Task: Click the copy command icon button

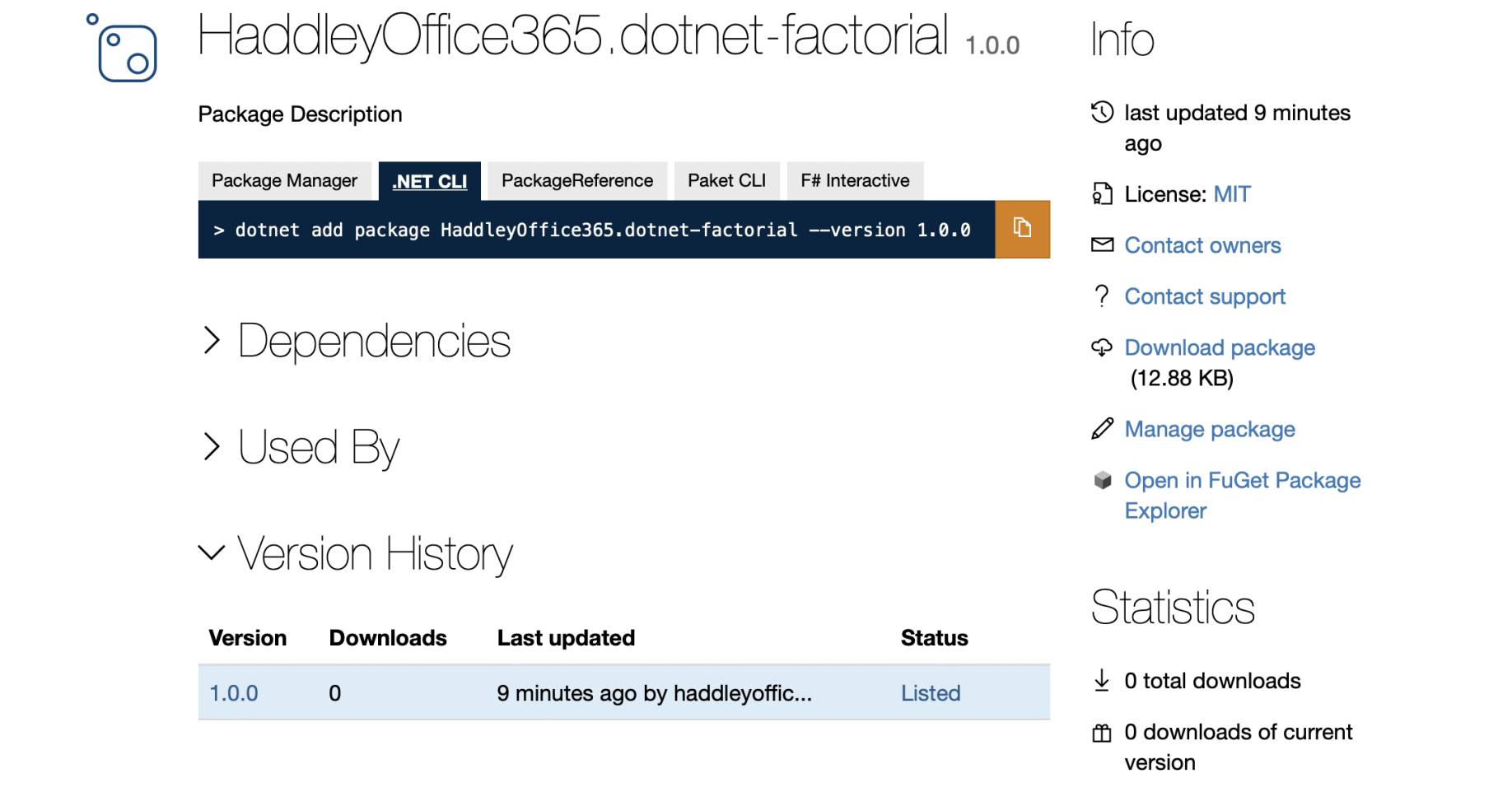Action: point(1022,229)
